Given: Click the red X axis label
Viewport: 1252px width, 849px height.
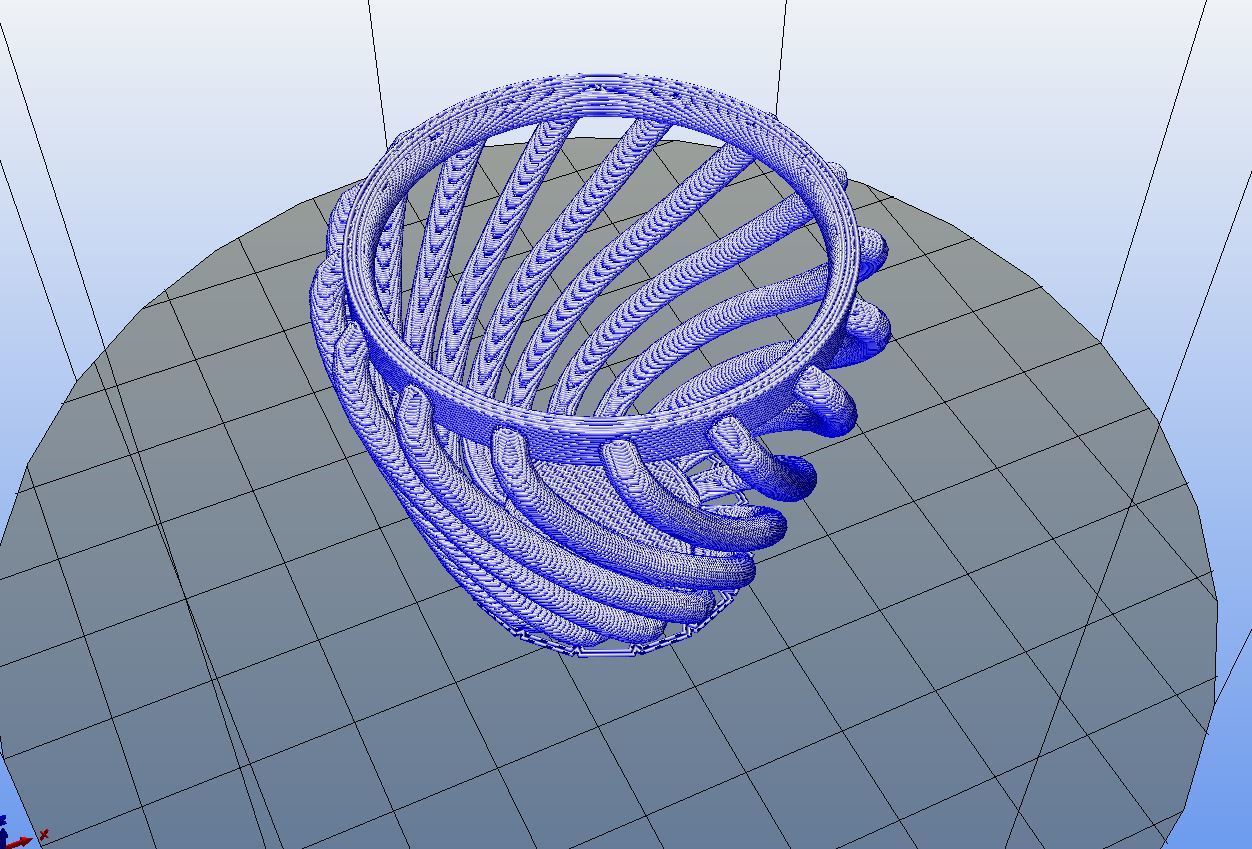Looking at the screenshot, I should point(44,834).
